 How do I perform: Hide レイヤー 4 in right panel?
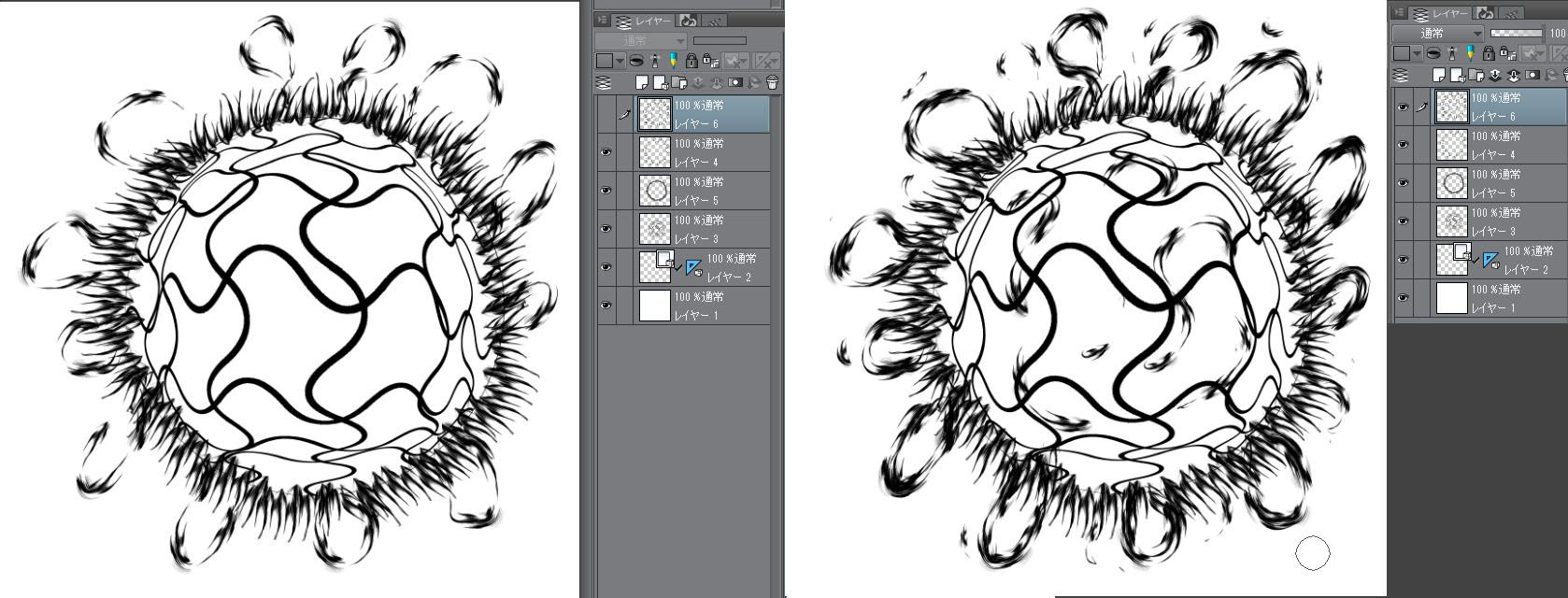pyautogui.click(x=1403, y=145)
